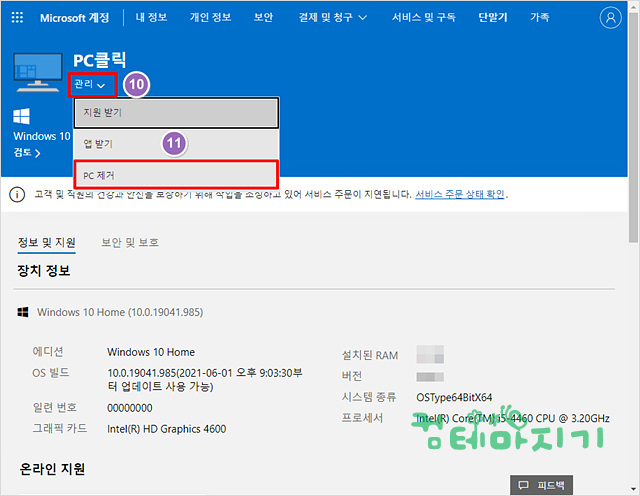Open the 서비스 및 구독 nav item

(x=424, y=17)
